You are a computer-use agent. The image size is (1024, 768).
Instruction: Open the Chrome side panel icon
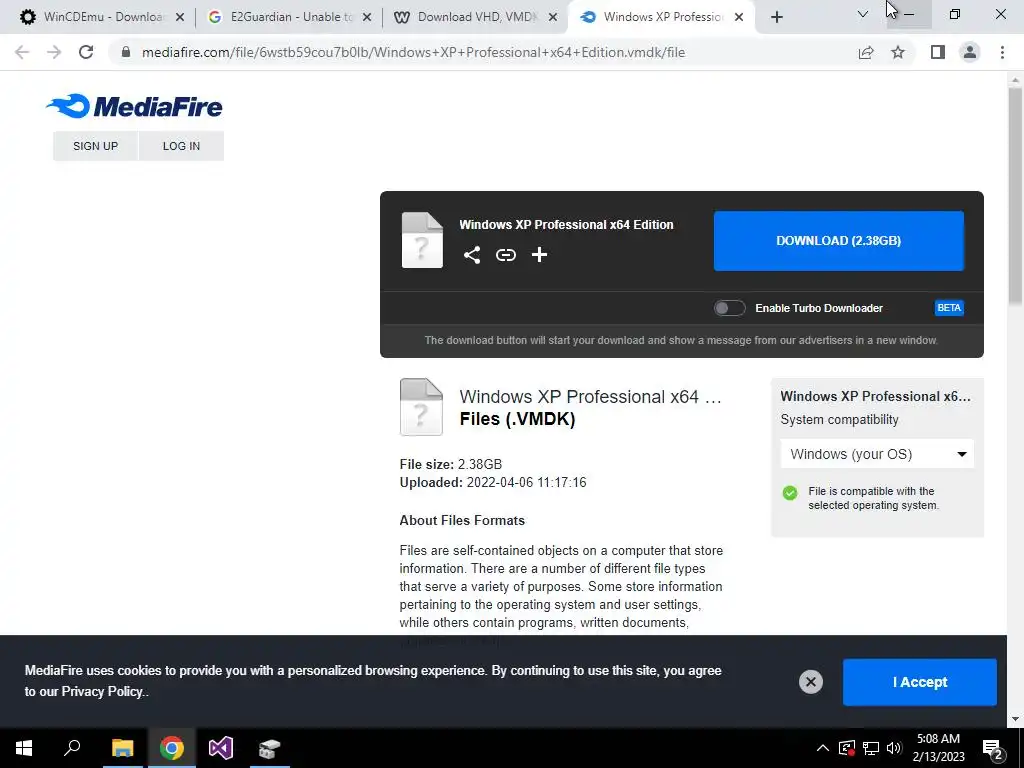tap(938, 52)
